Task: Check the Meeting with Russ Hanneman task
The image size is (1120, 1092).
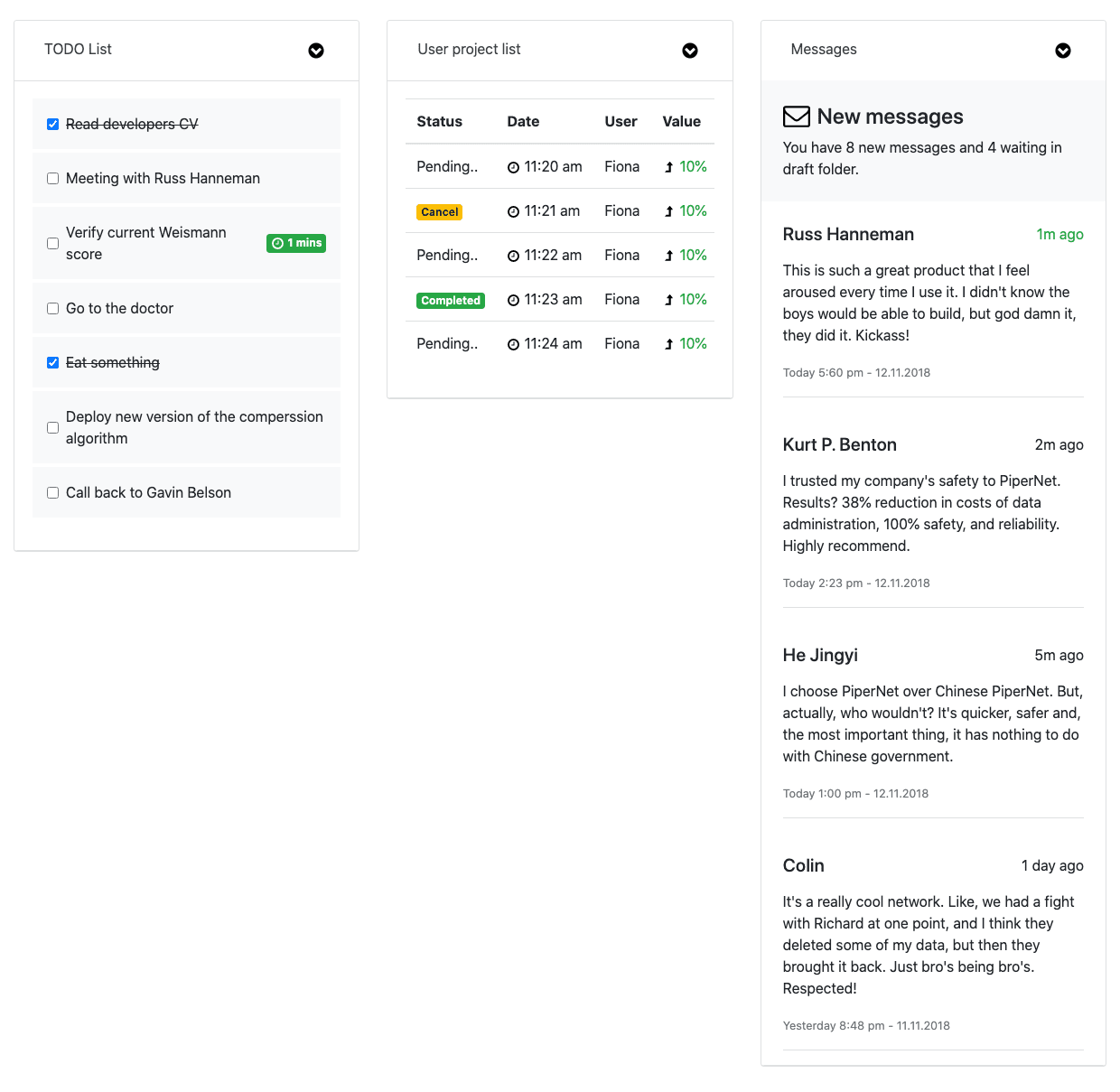Action: pyautogui.click(x=52, y=178)
